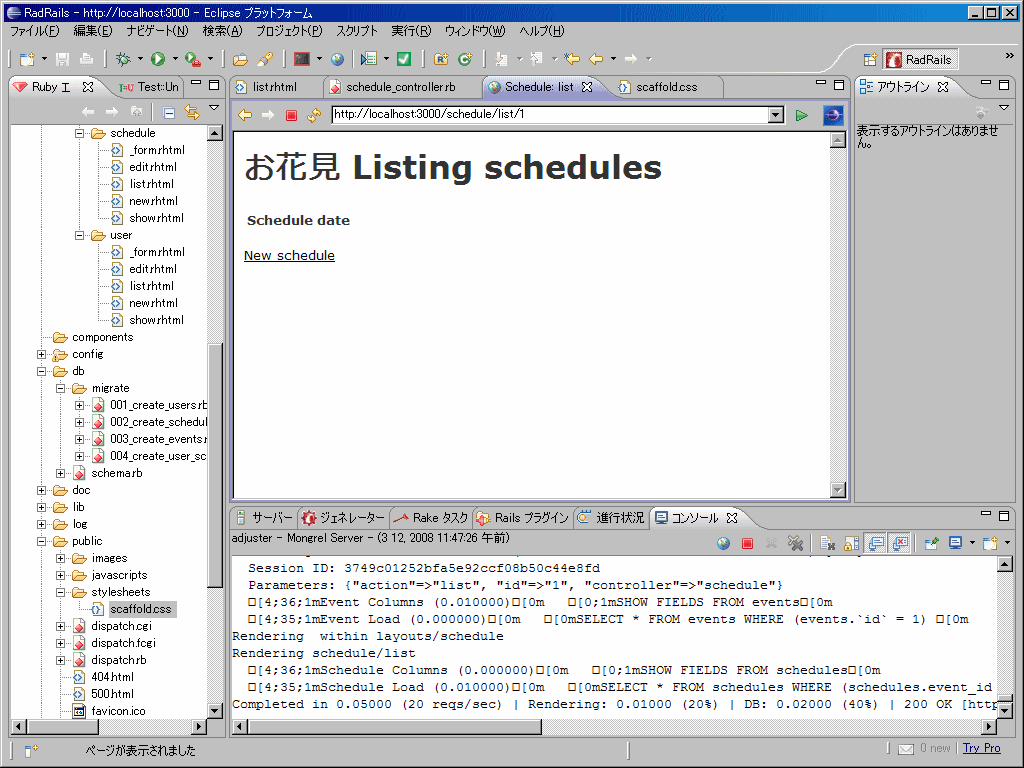Stop the Mongrel server
The width and height of the screenshot is (1024, 768).
[747, 543]
